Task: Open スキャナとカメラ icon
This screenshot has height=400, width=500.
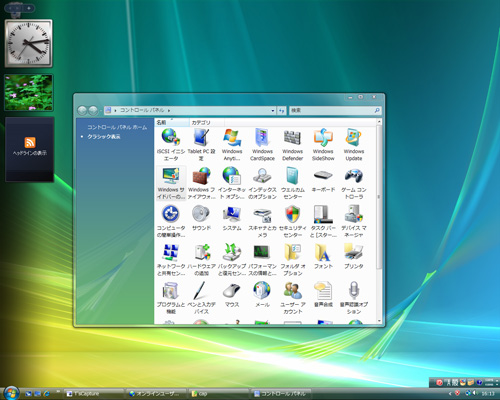Action: point(262,221)
